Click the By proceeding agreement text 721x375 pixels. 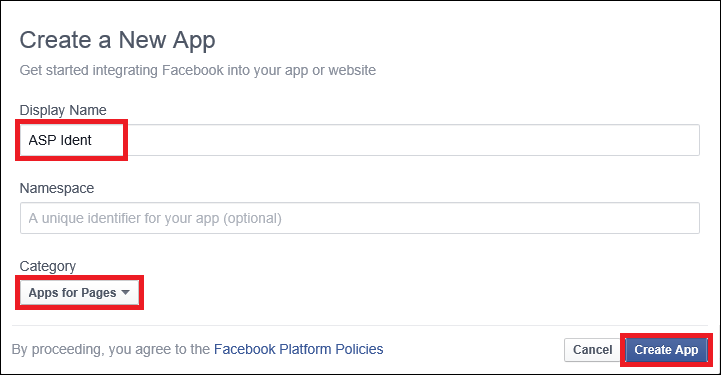pyautogui.click(x=111, y=349)
